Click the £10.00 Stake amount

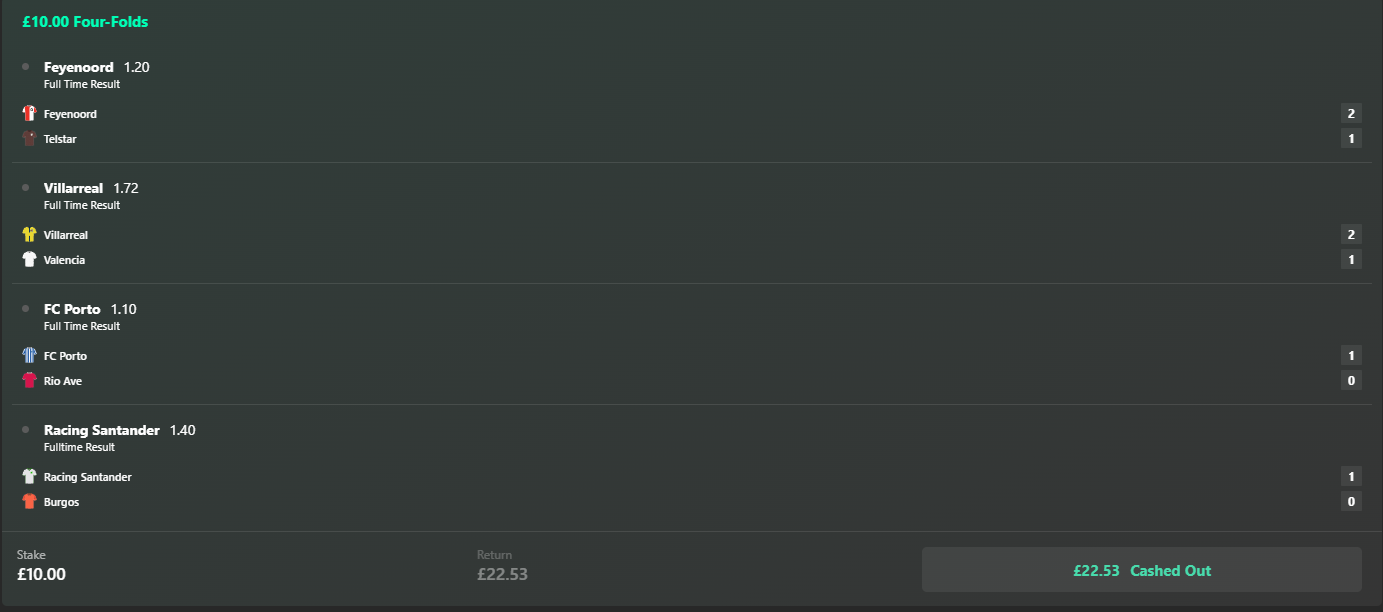(x=41, y=574)
